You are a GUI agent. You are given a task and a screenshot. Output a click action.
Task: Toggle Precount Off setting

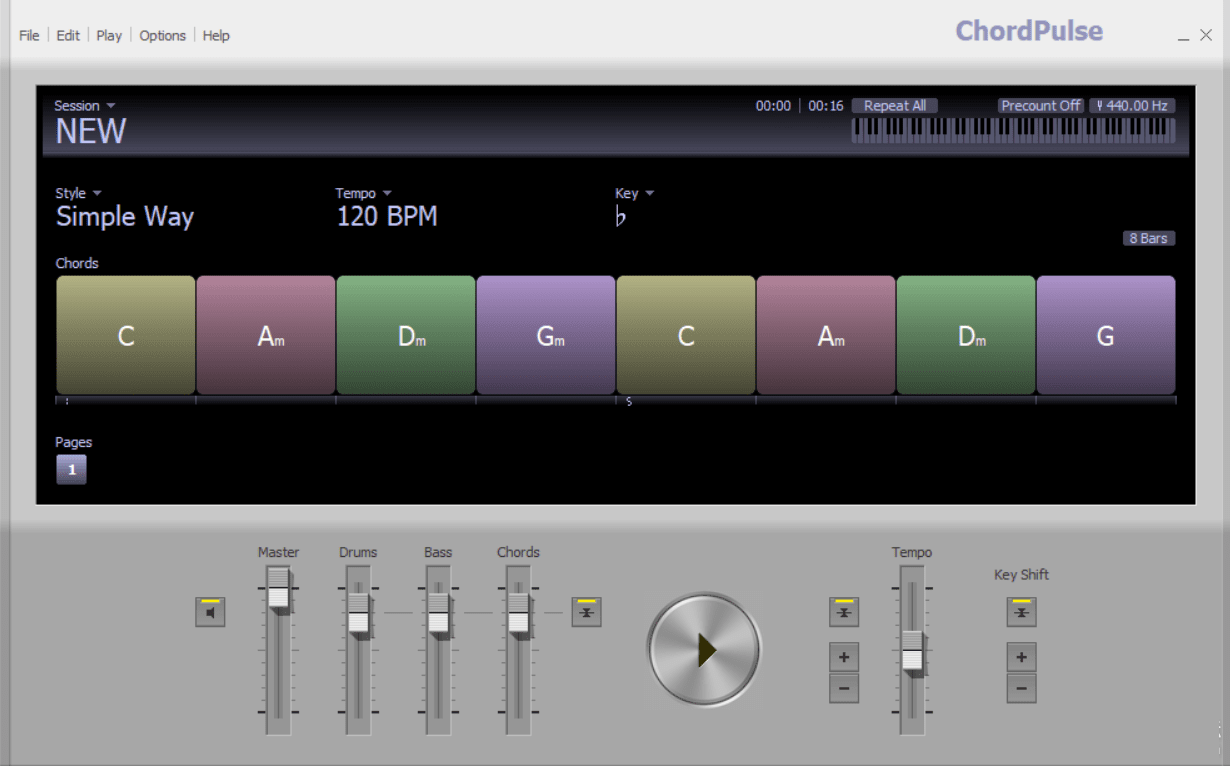pyautogui.click(x=1040, y=105)
